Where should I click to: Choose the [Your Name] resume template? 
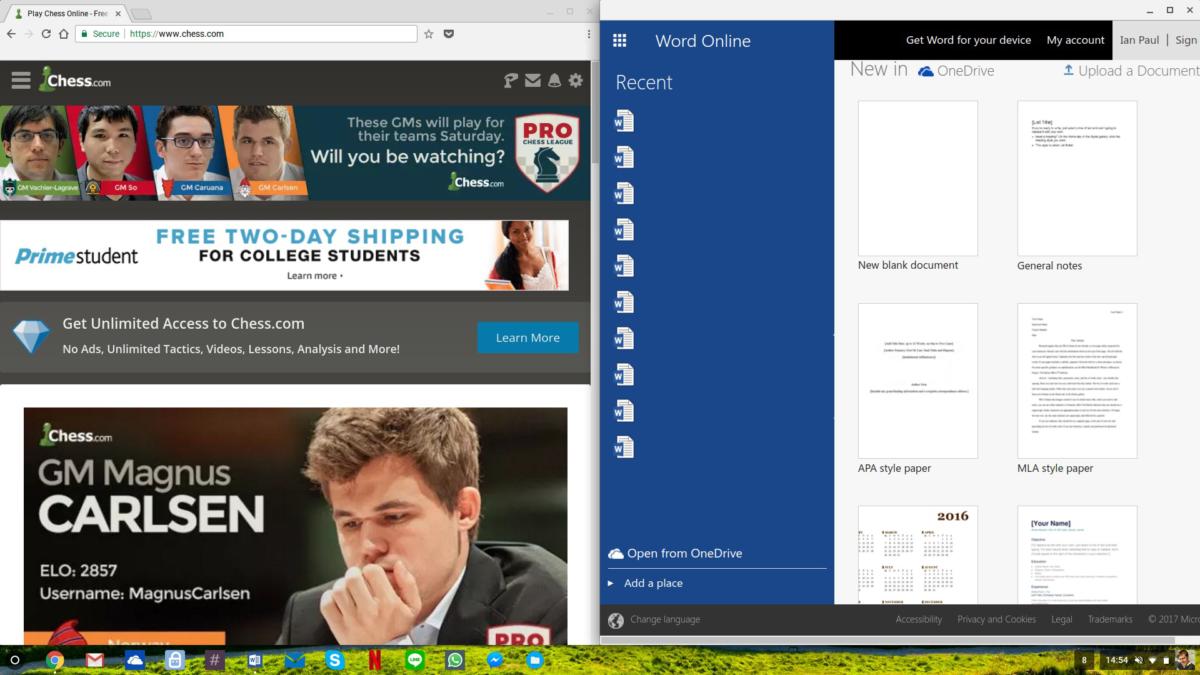[x=1077, y=555]
